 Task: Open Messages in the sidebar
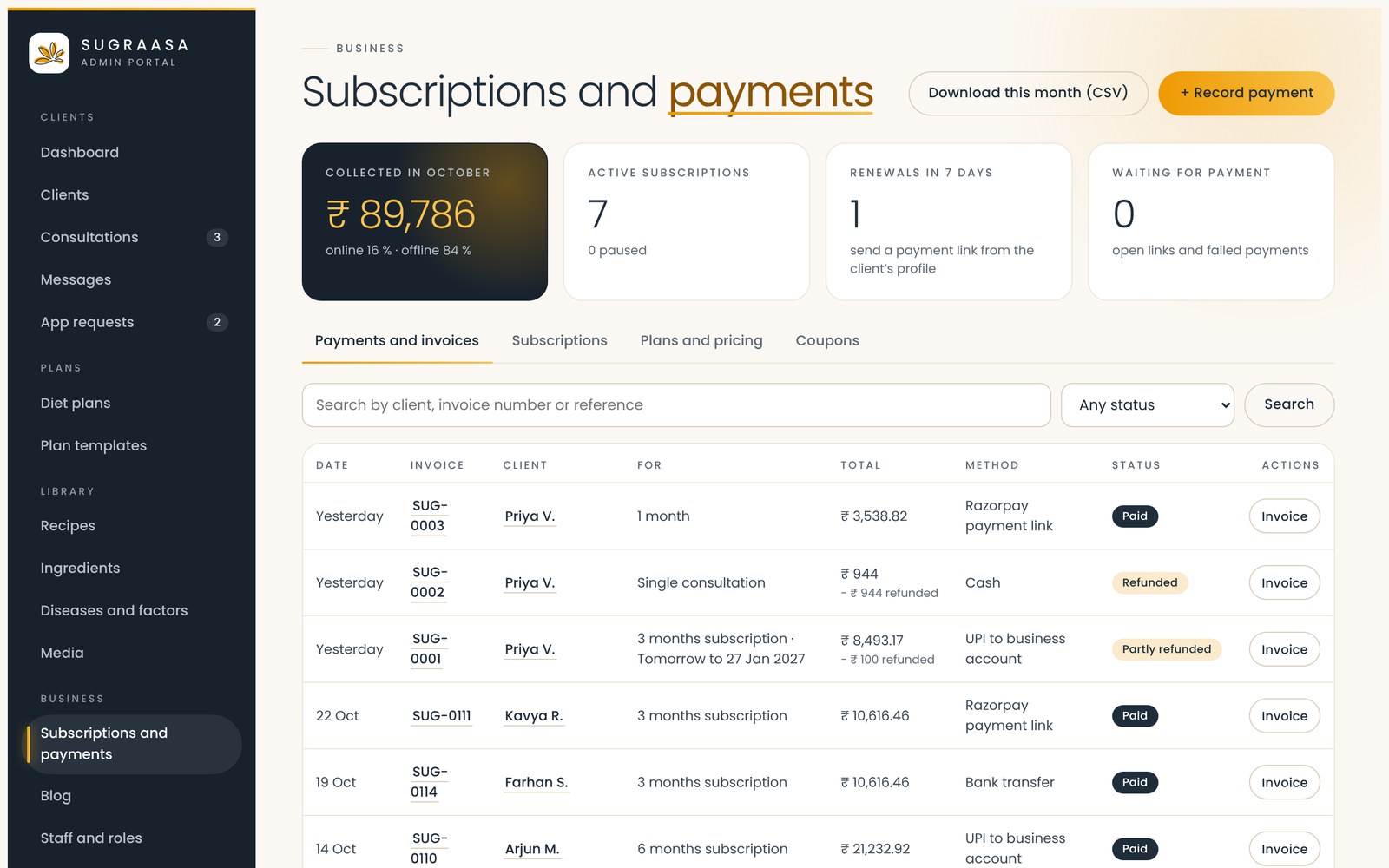click(131, 279)
